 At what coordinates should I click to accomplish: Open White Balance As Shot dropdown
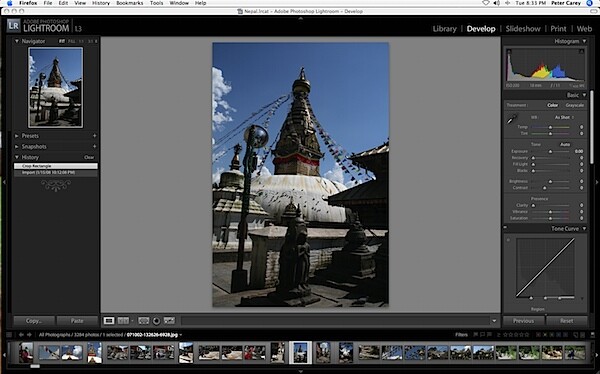tap(564, 118)
